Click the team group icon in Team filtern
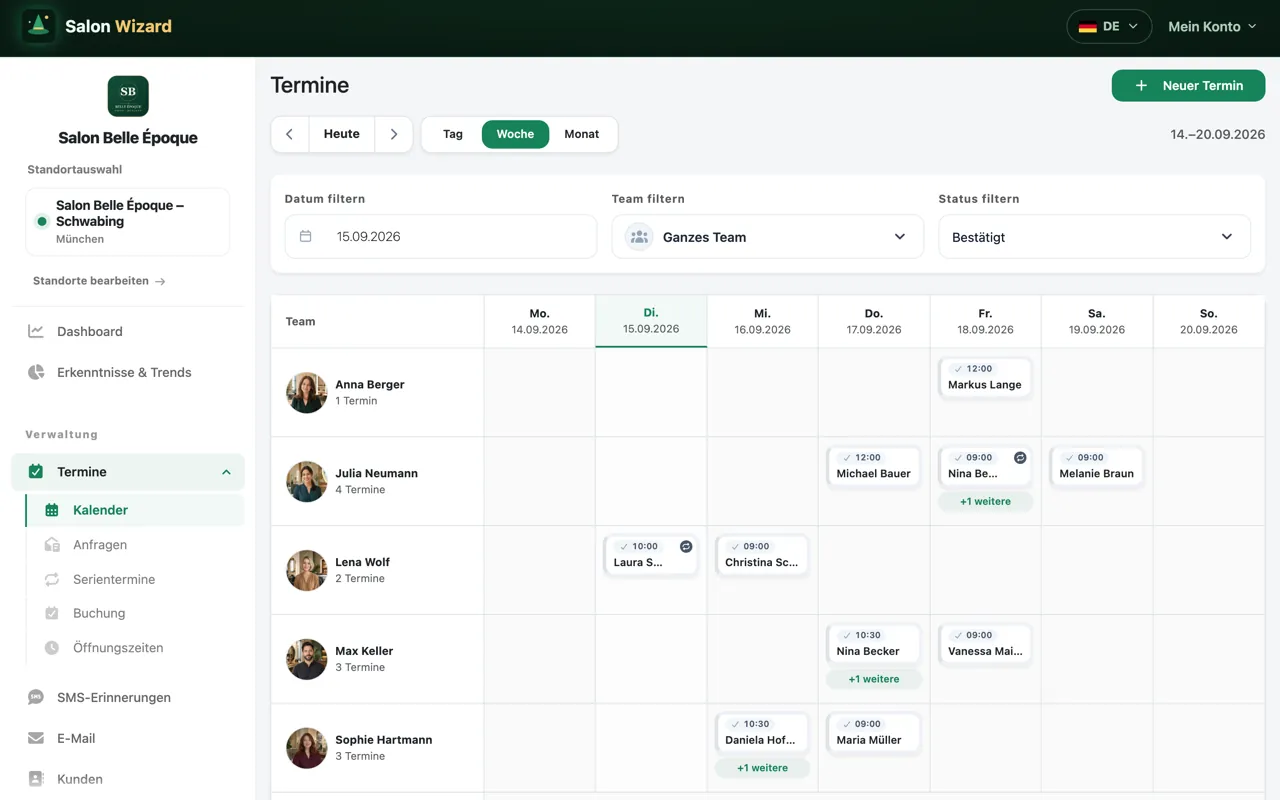This screenshot has width=1280, height=800. pyautogui.click(x=639, y=237)
